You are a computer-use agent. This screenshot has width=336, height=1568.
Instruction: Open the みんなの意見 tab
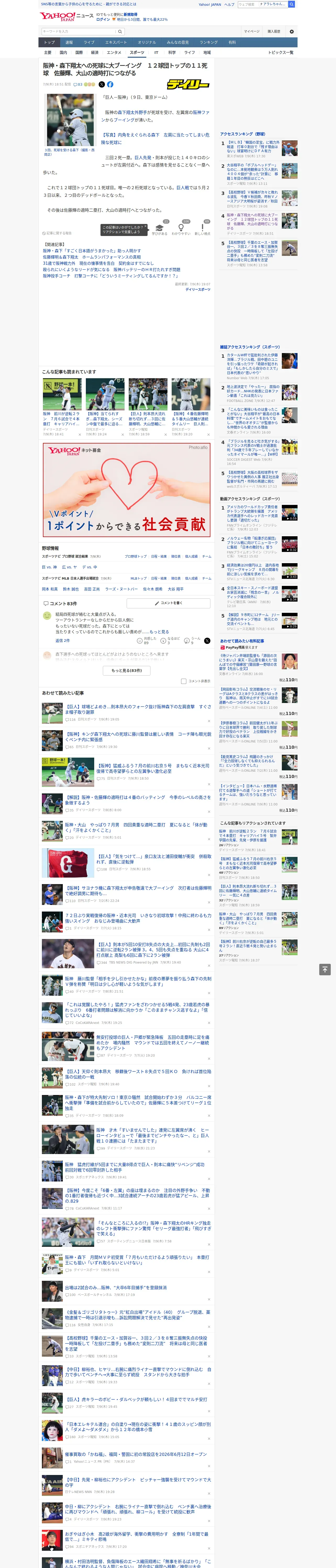[x=177, y=43]
